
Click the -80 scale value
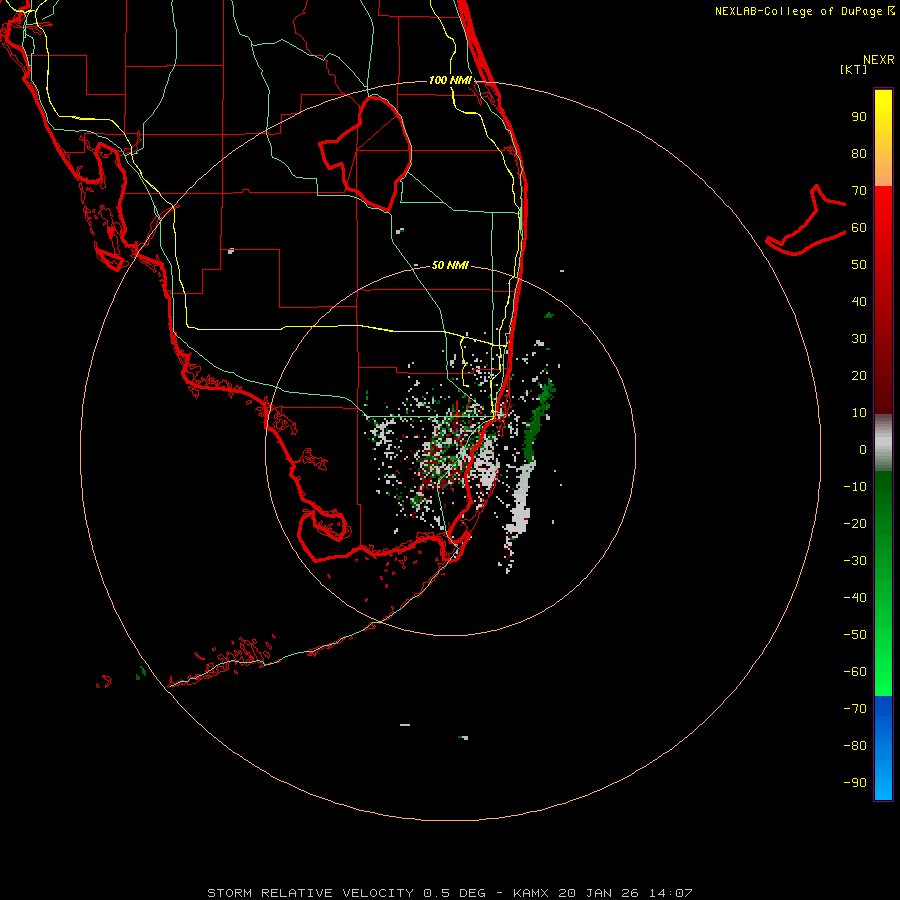[x=855, y=746]
